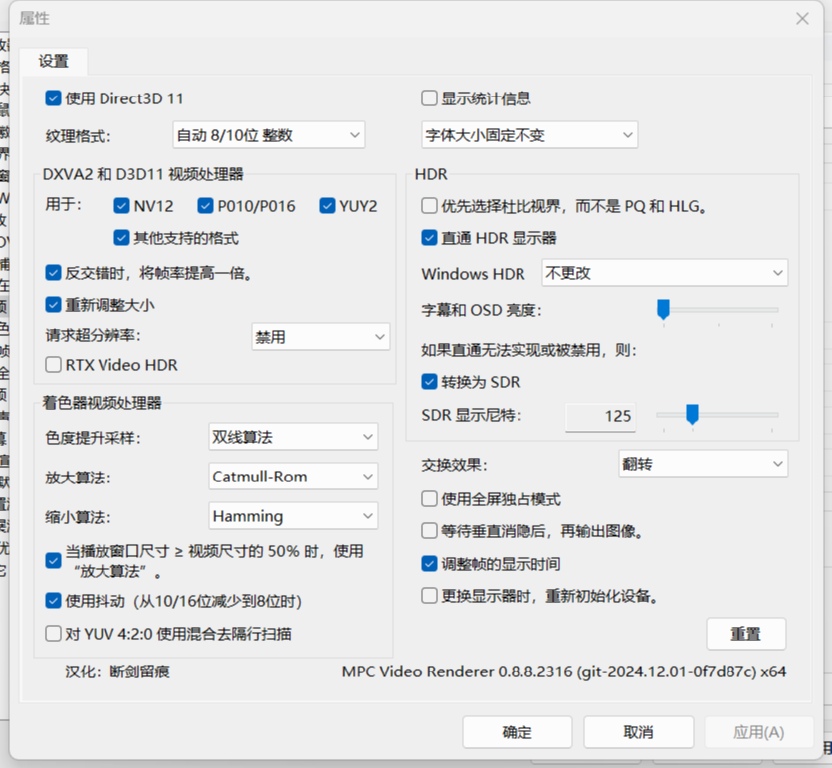Click the 重置 button
The width and height of the screenshot is (832, 768).
(x=746, y=634)
